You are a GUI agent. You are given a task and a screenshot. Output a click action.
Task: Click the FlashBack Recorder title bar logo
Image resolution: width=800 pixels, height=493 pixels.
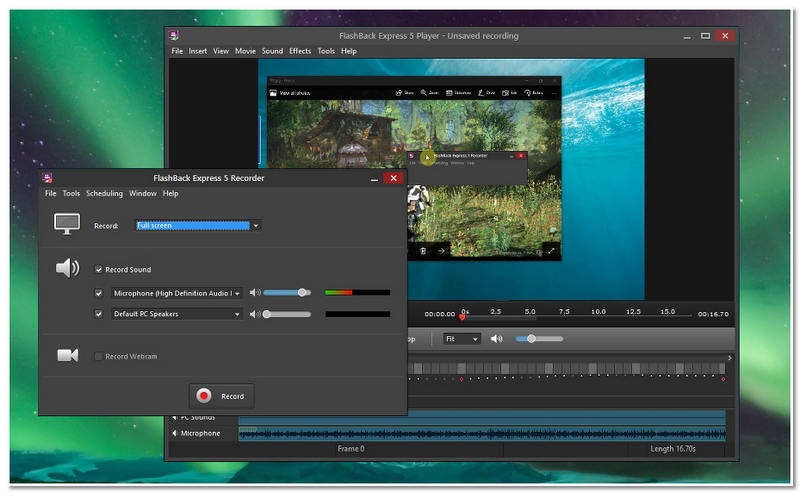(x=48, y=178)
